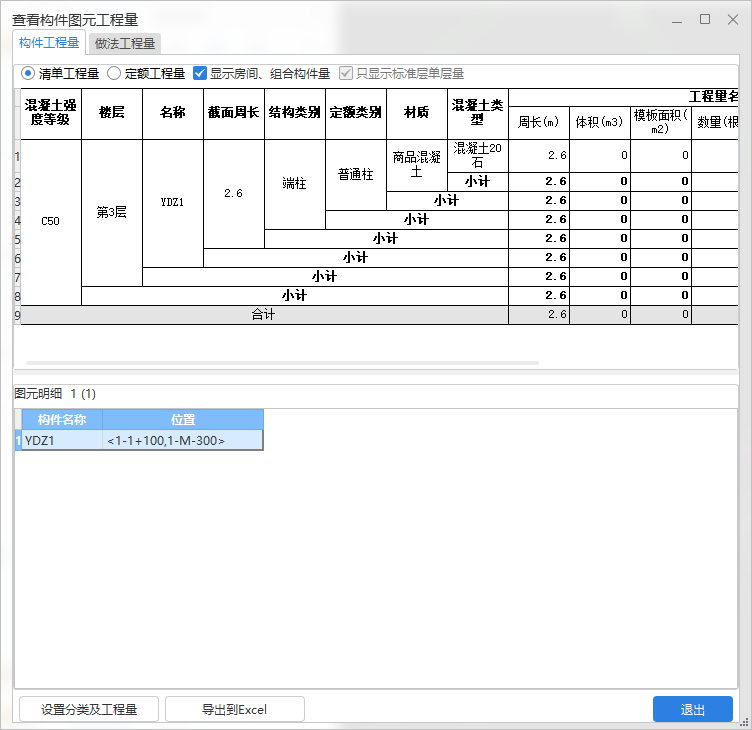752x730 pixels.
Task: Maximize the 查看构件图元工程量 window
Action: pos(705,19)
